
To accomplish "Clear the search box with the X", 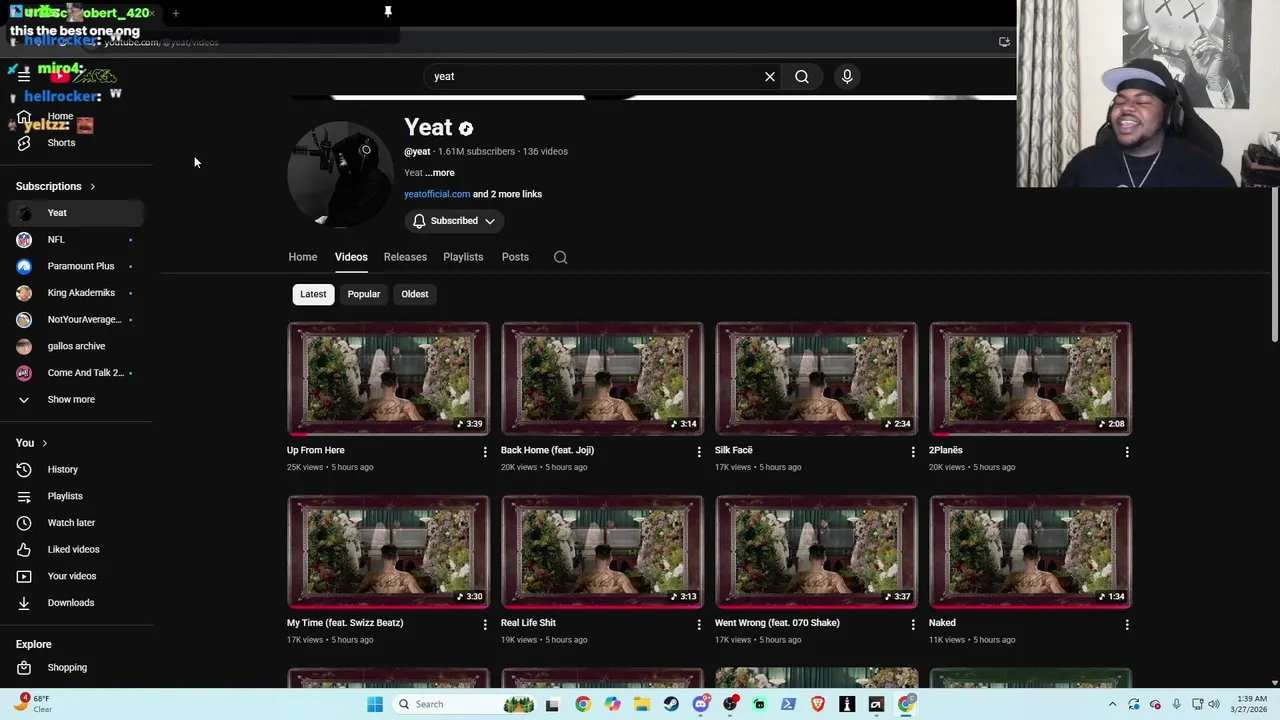I will [x=770, y=76].
